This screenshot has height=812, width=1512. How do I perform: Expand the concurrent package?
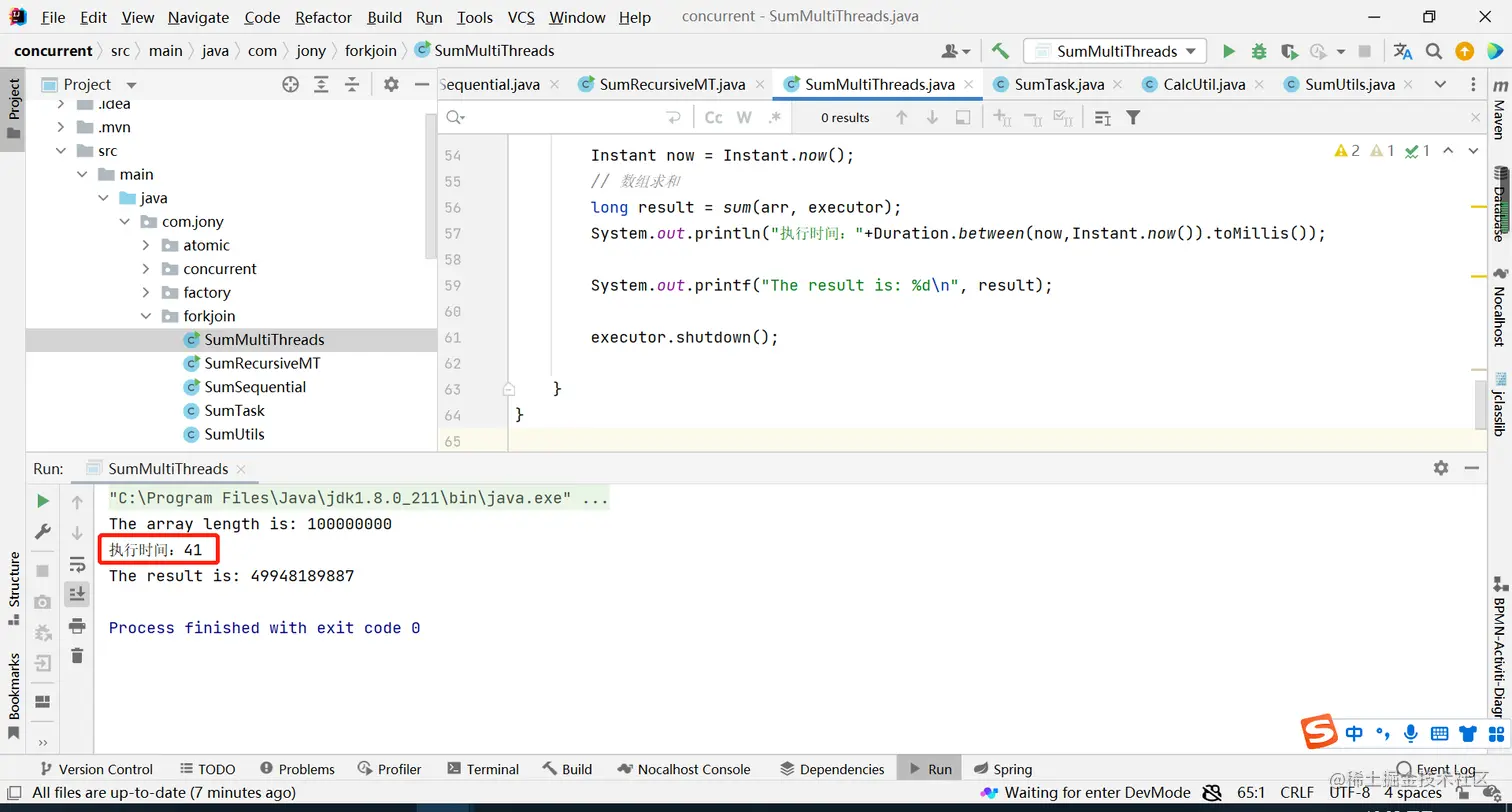pos(146,269)
